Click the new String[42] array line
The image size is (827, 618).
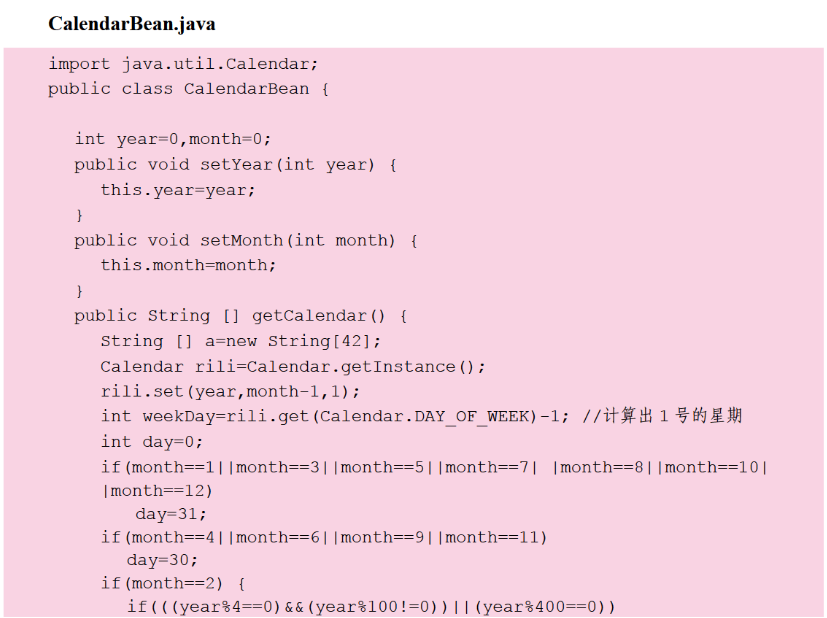[x=226, y=341]
